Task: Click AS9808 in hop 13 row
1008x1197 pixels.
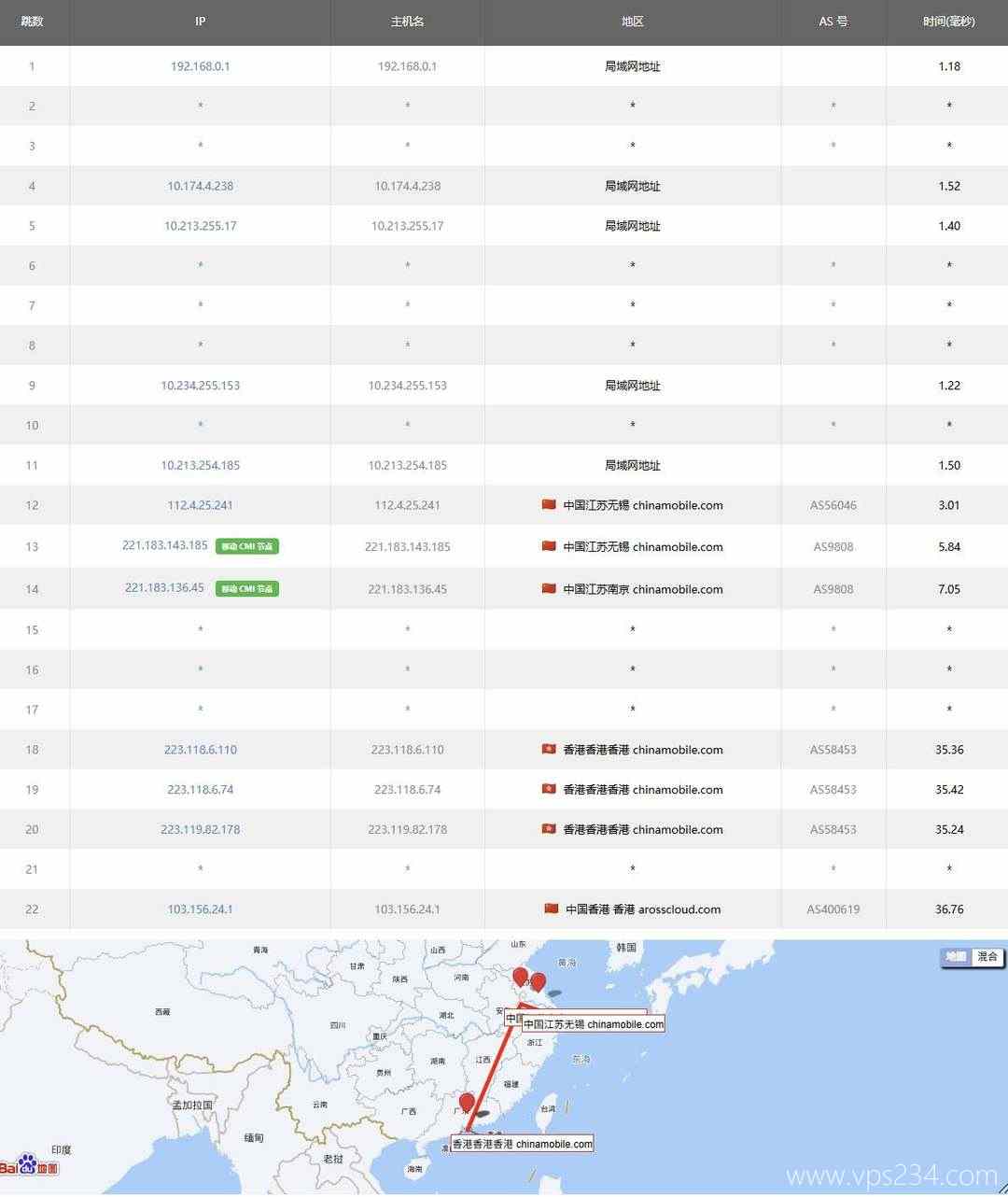Action: (833, 547)
